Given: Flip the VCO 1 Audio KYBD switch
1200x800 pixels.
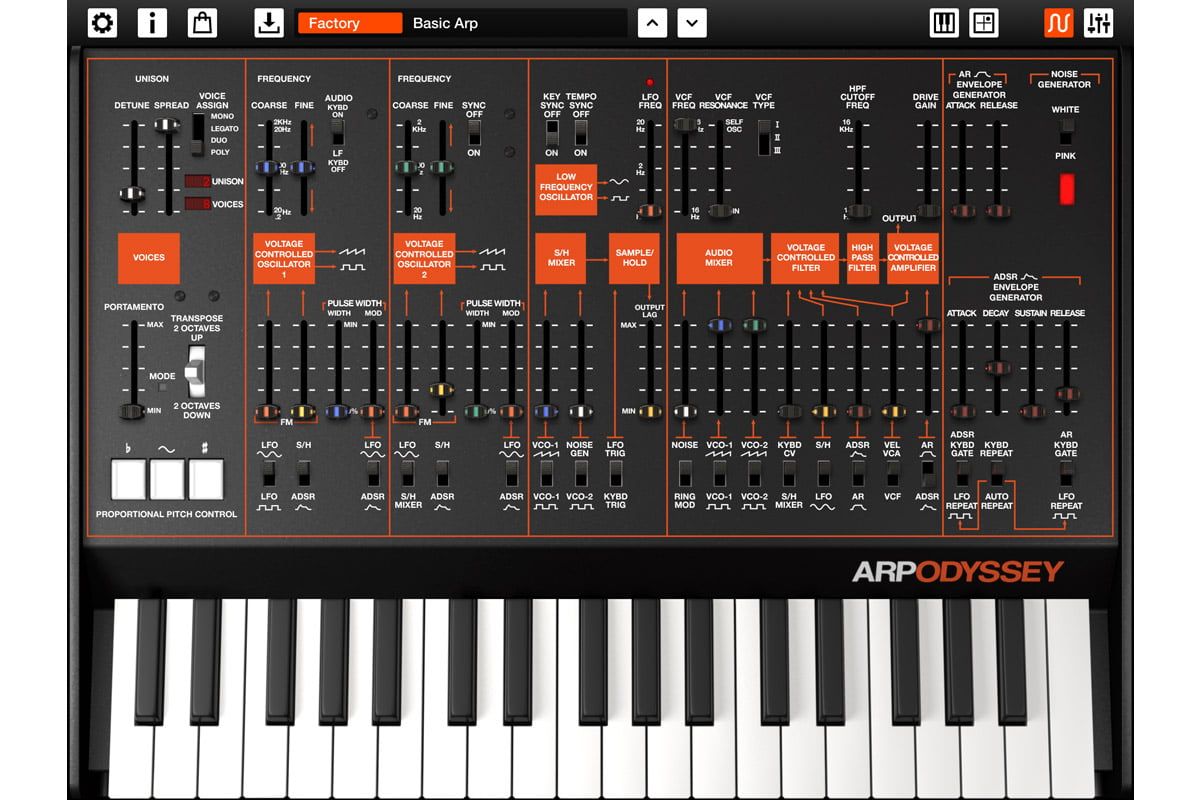Looking at the screenshot, I should point(338,134).
